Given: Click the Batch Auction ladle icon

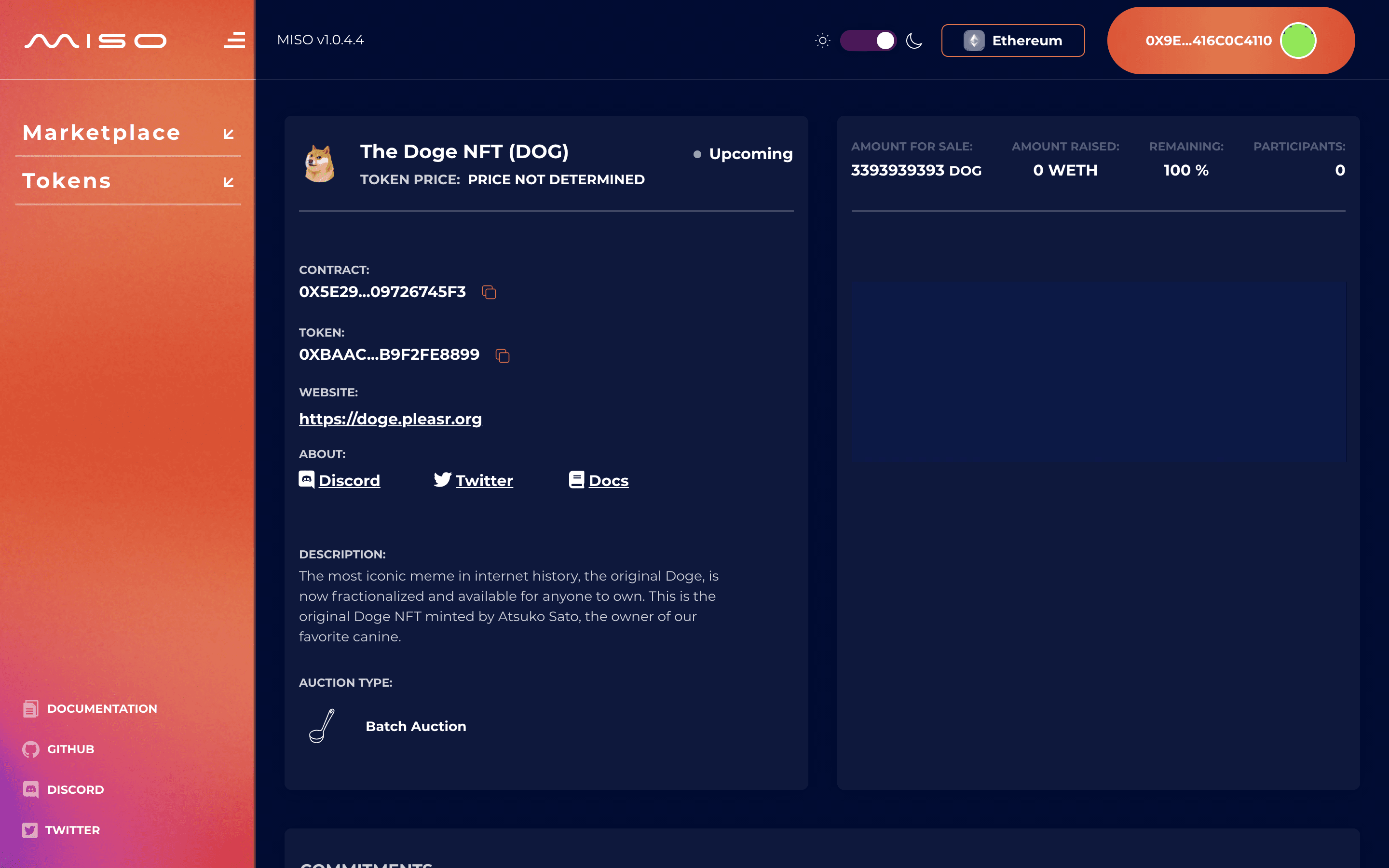Looking at the screenshot, I should 322,726.
